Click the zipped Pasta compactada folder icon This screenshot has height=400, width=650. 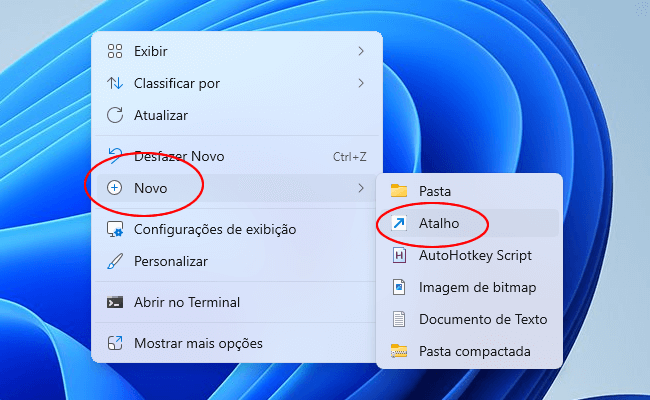[x=399, y=351]
